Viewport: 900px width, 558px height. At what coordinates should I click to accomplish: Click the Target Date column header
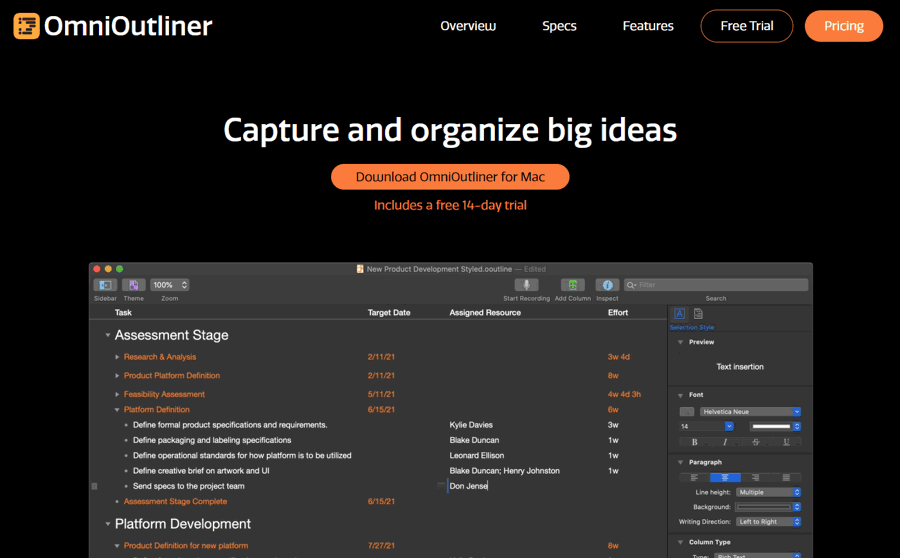click(389, 312)
